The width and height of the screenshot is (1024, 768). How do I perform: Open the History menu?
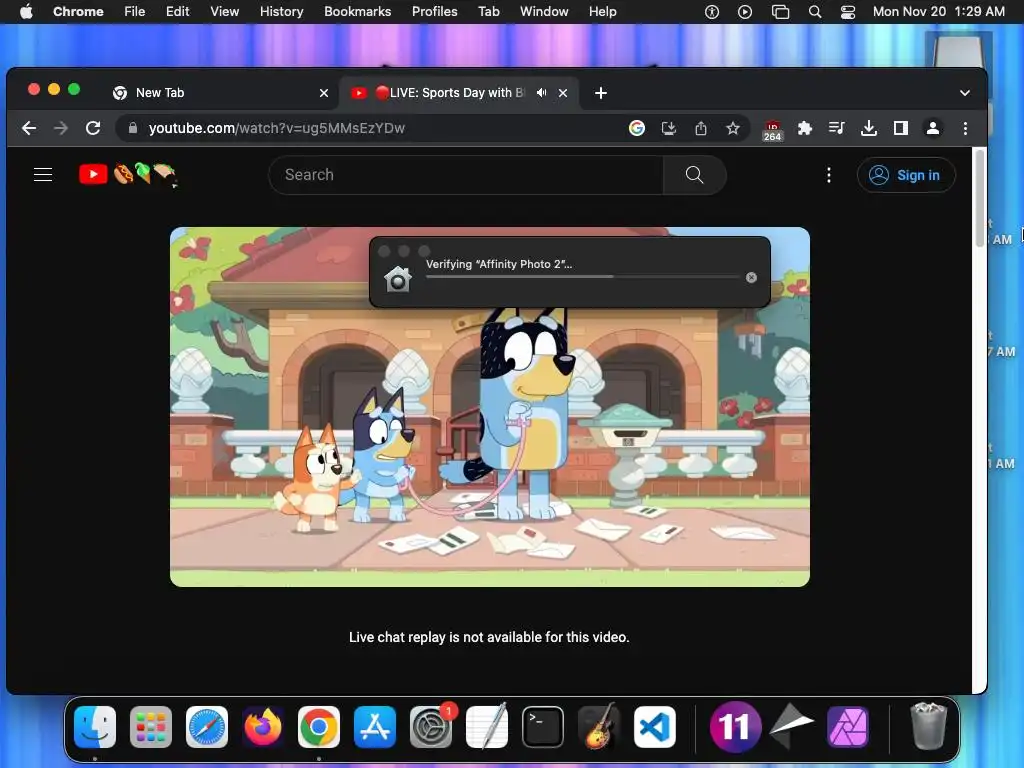(281, 11)
